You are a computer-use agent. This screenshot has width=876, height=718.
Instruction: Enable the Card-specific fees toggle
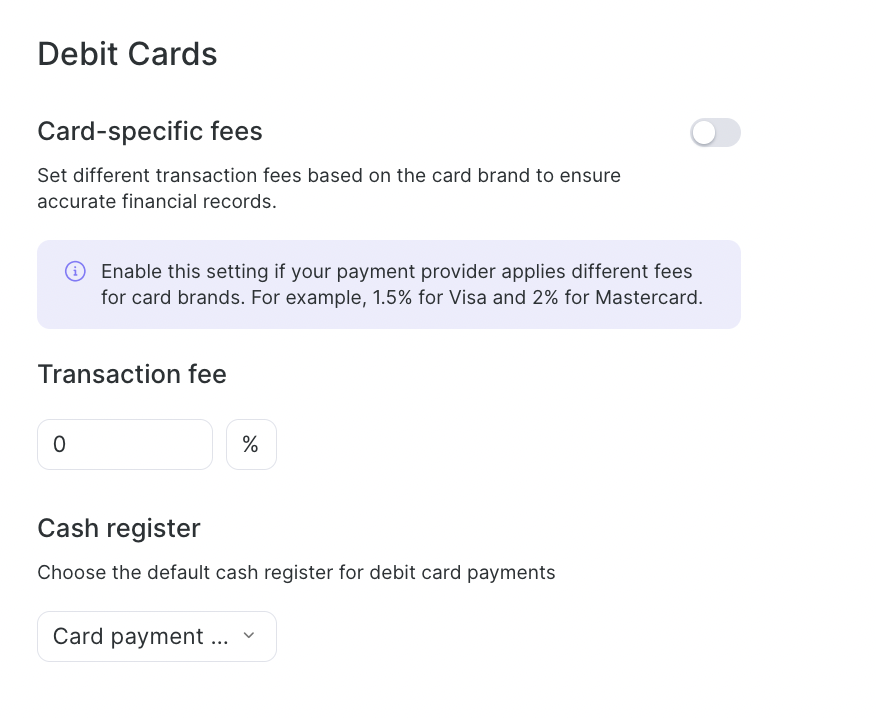tap(715, 132)
